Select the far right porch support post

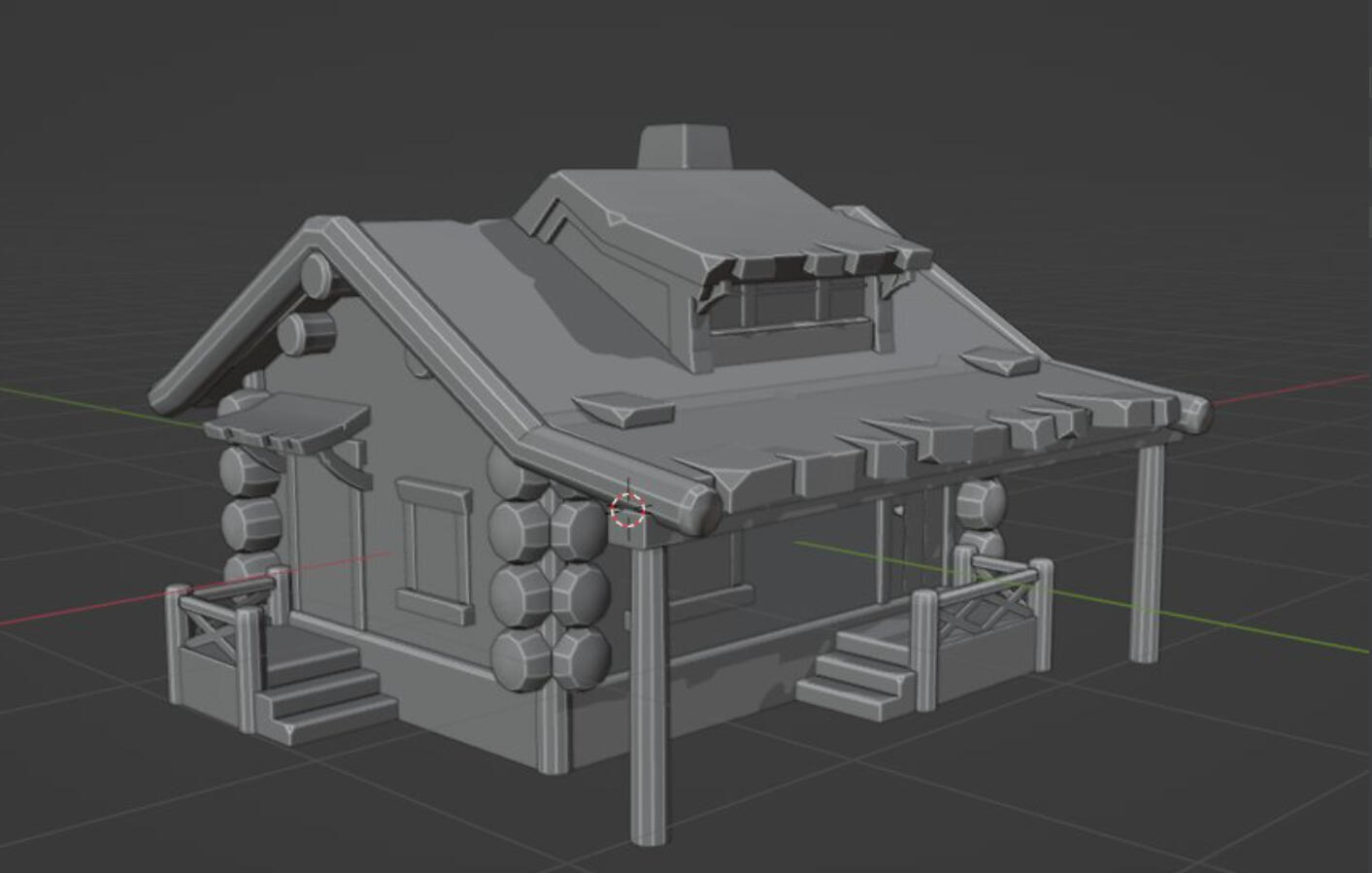tap(1148, 554)
